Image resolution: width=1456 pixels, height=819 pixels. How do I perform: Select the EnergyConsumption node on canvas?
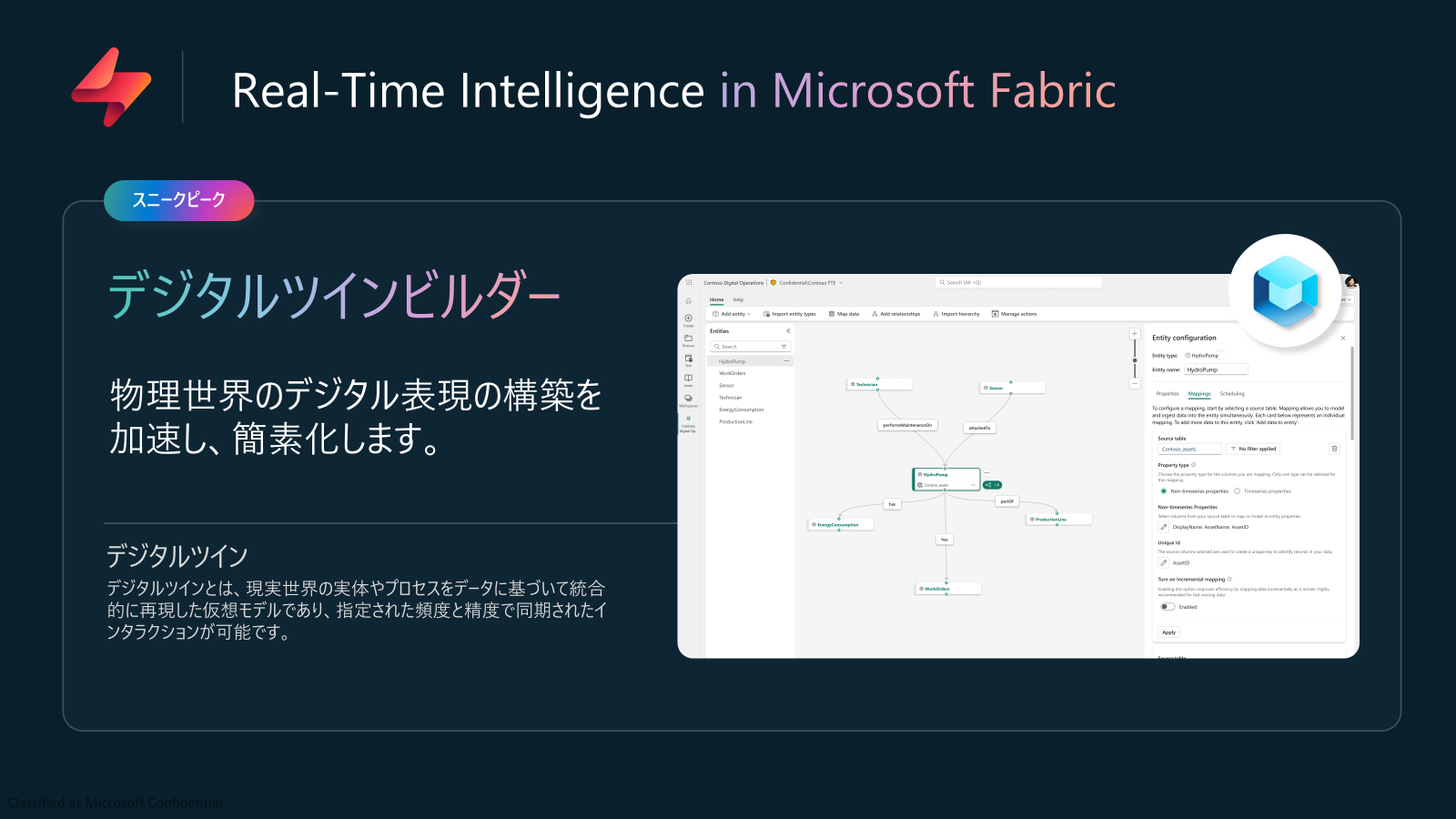841,525
